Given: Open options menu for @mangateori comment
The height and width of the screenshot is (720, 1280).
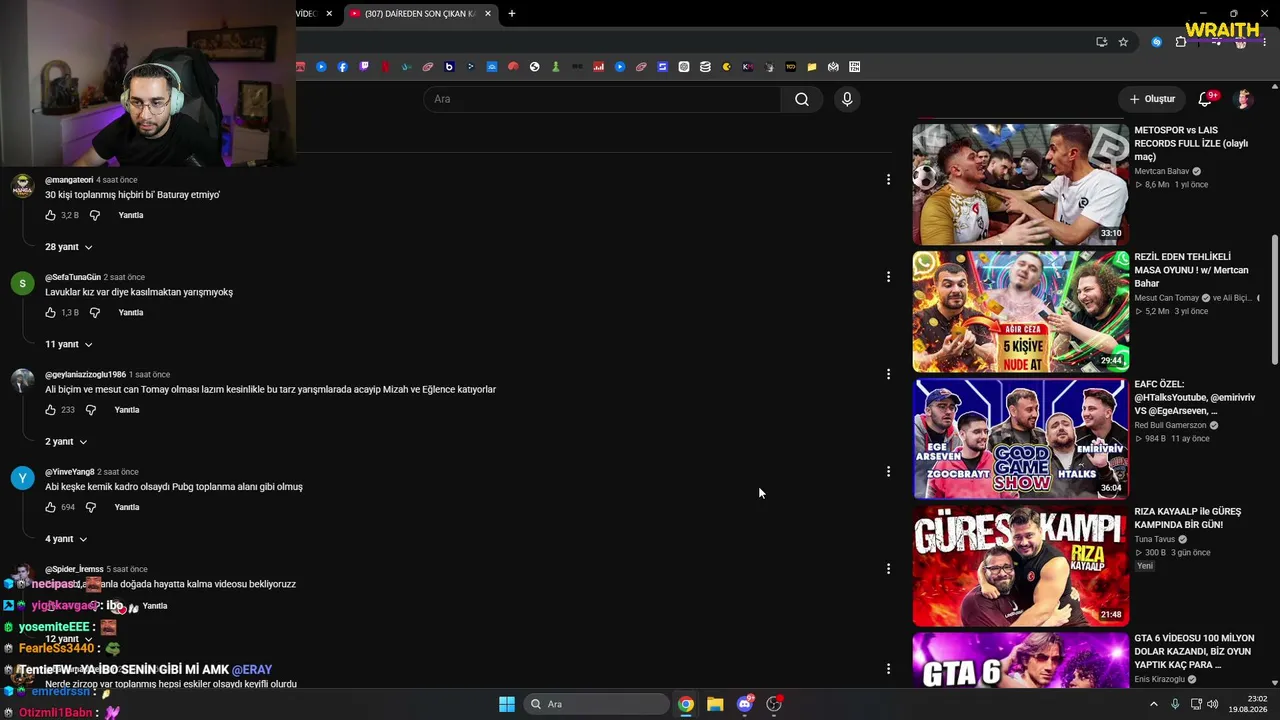Looking at the screenshot, I should click(888, 180).
